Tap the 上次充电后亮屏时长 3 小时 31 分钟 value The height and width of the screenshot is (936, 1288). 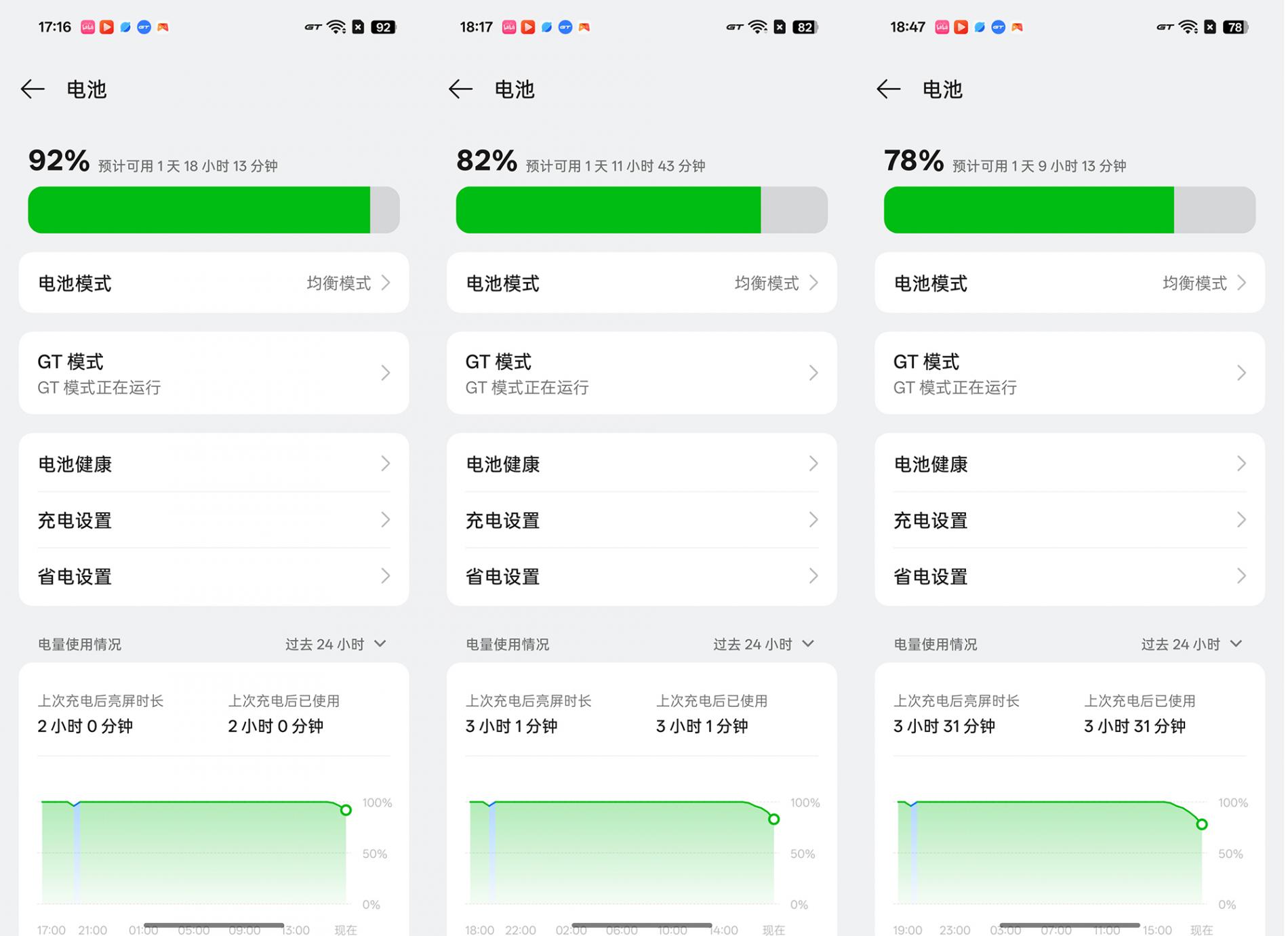tap(944, 726)
